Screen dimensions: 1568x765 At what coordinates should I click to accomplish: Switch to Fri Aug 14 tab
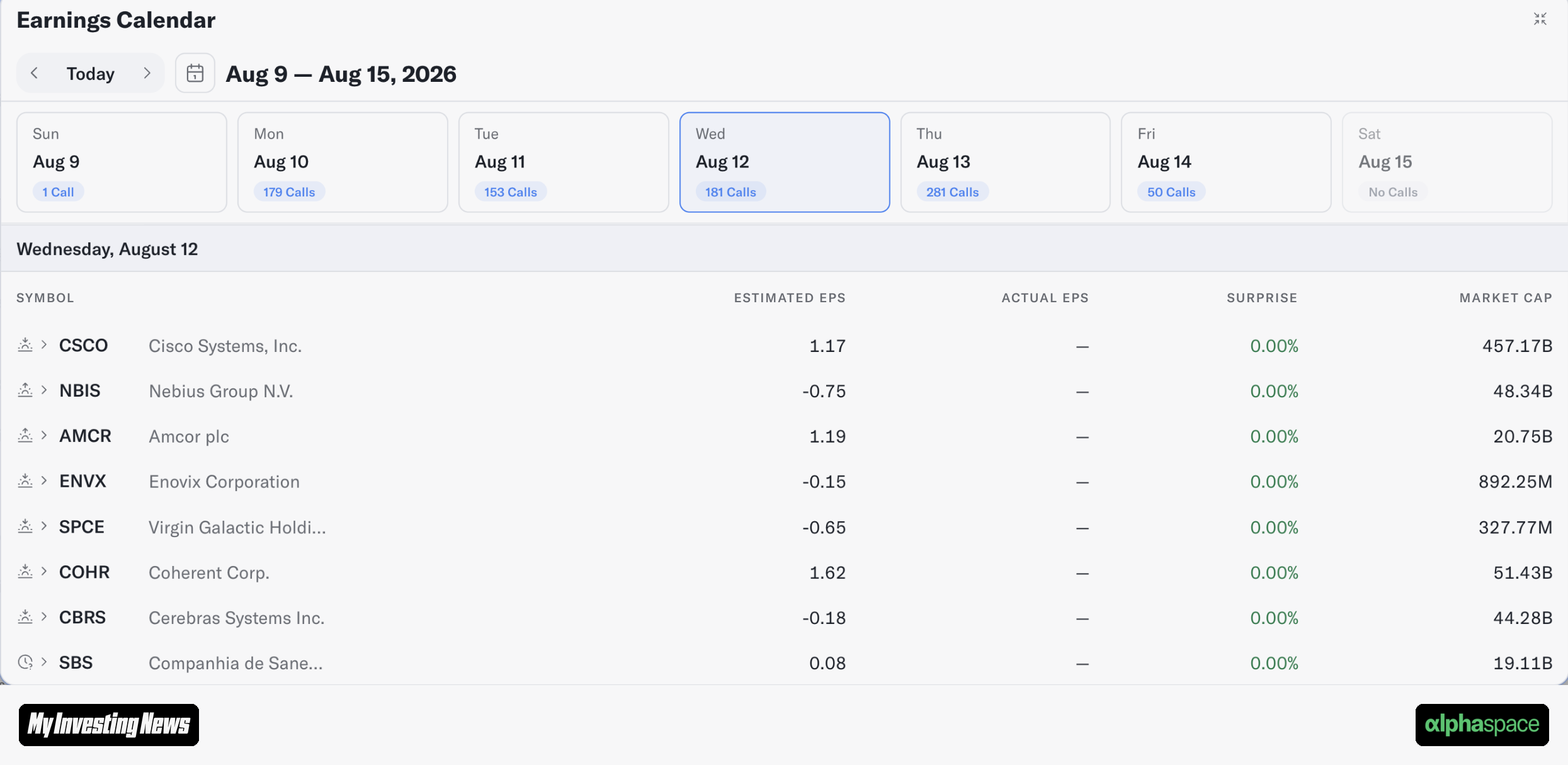(x=1226, y=162)
